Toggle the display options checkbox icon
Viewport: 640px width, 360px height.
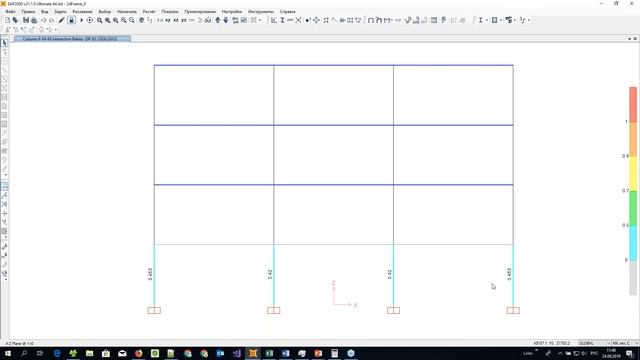coord(244,20)
